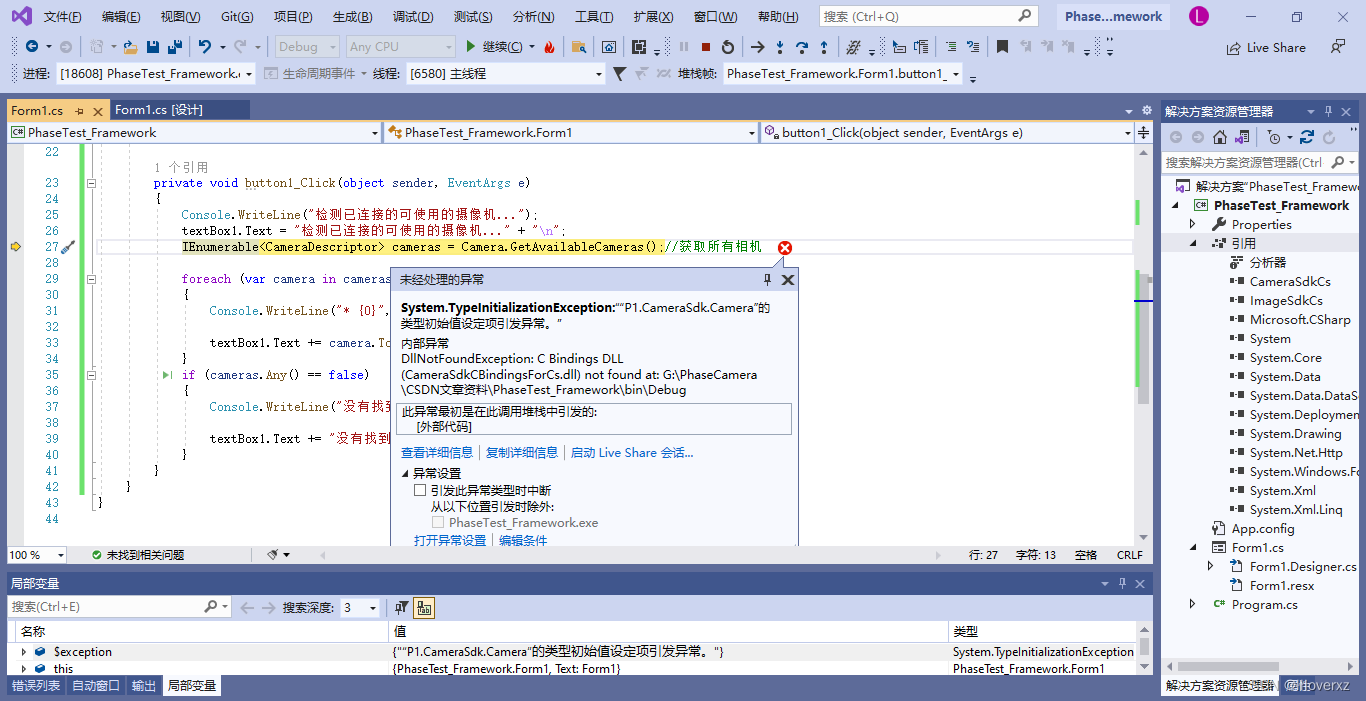The image size is (1366, 701).
Task: Click the Hot Reload flame icon
Action: (549, 47)
